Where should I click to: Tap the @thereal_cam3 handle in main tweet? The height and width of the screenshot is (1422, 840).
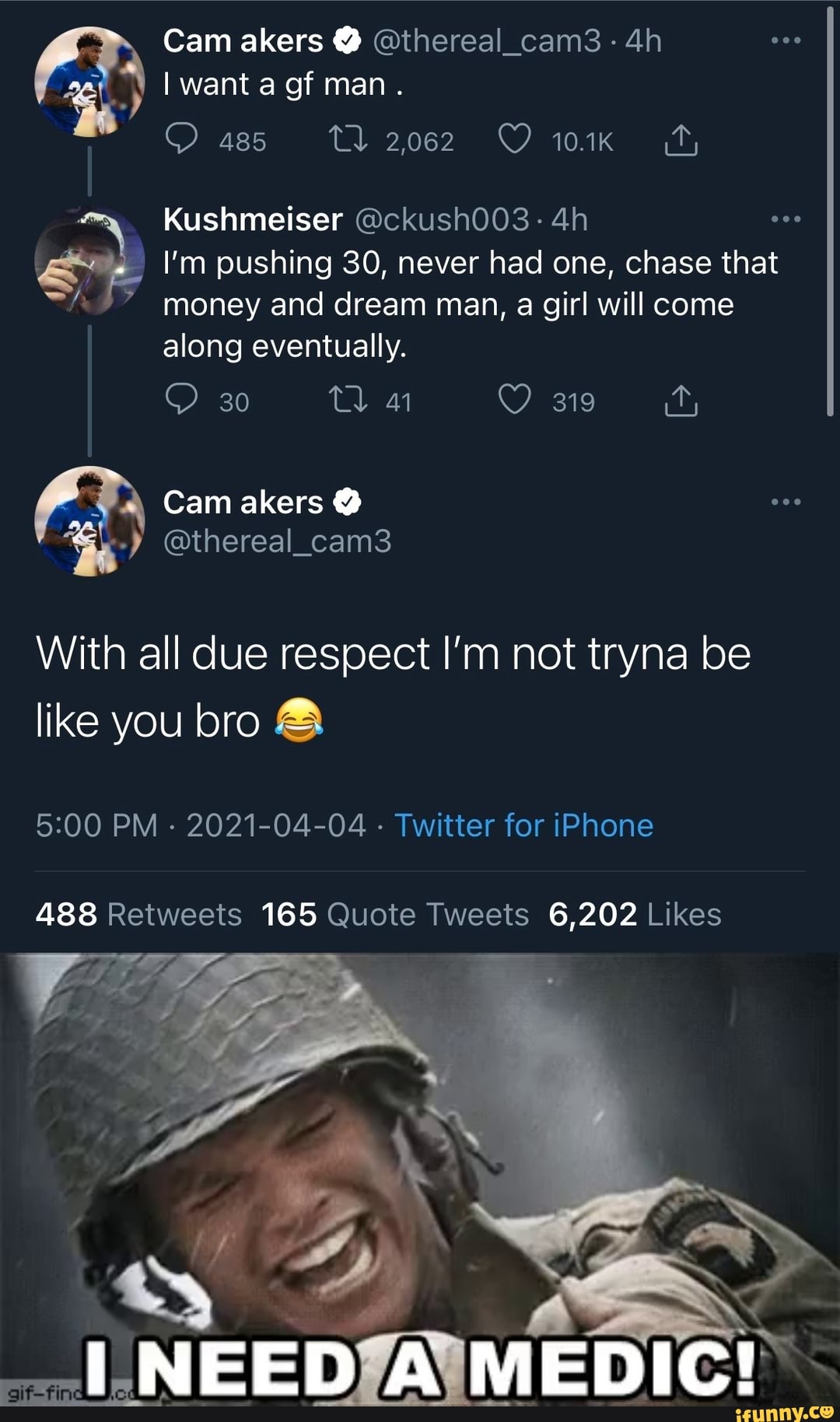[x=277, y=541]
